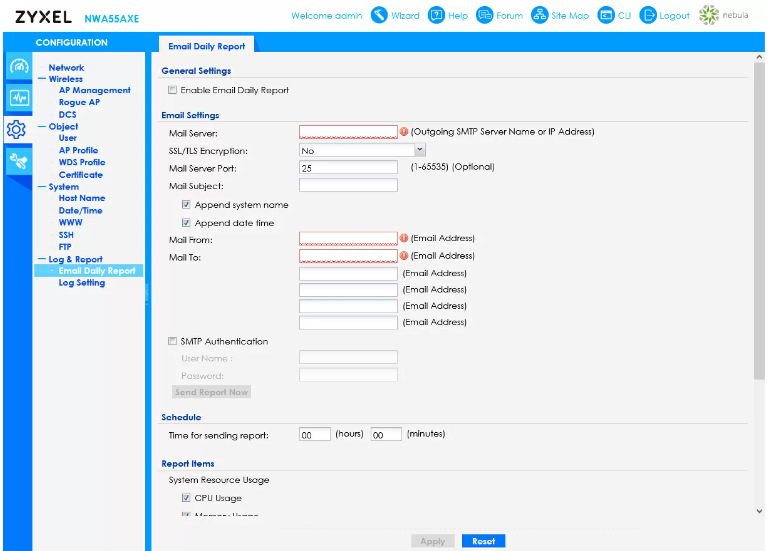This screenshot has width=773, height=551.
Task: Collapse the Log & Report tree section
Action: tap(43, 259)
